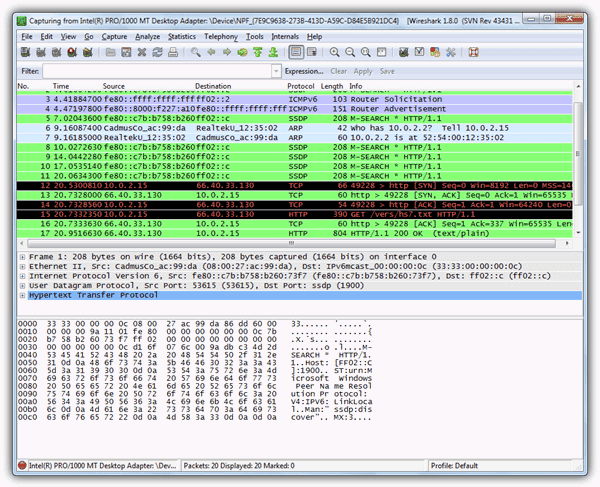Sort by the Protocol column header
600x487 pixels.
[x=300, y=86]
